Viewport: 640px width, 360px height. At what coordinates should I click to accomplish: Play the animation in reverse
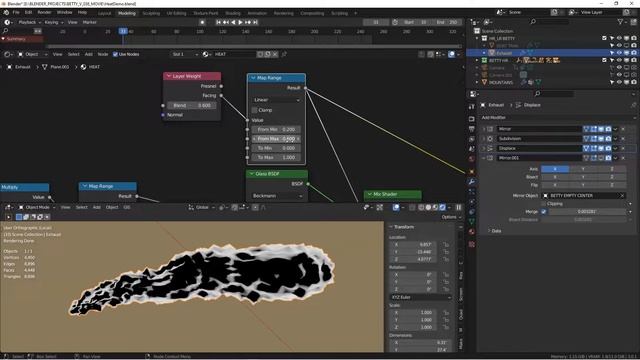(x=233, y=22)
